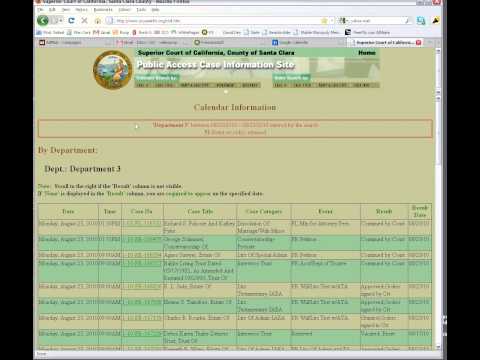Click the Public Access Case Information Site banner
The image size is (480, 360).
[216, 65]
